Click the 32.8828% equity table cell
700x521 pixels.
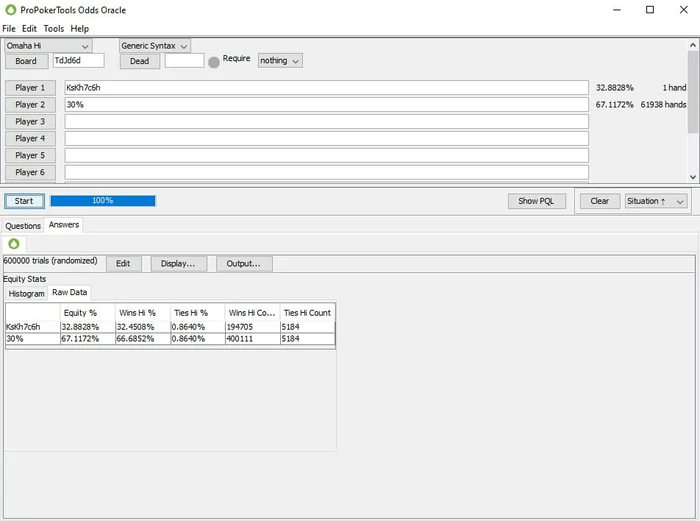(88, 327)
